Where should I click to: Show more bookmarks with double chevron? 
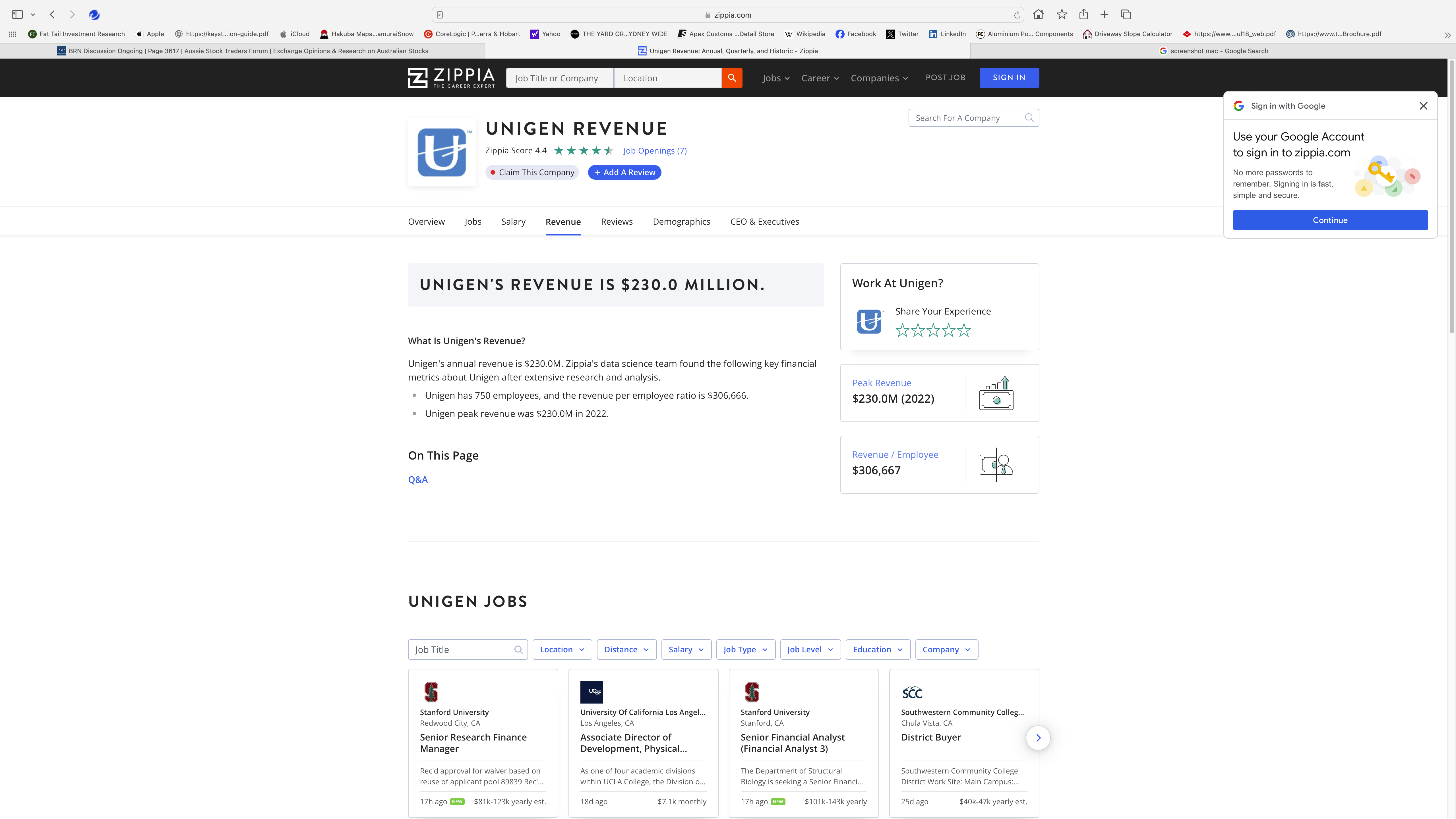coord(1447,35)
